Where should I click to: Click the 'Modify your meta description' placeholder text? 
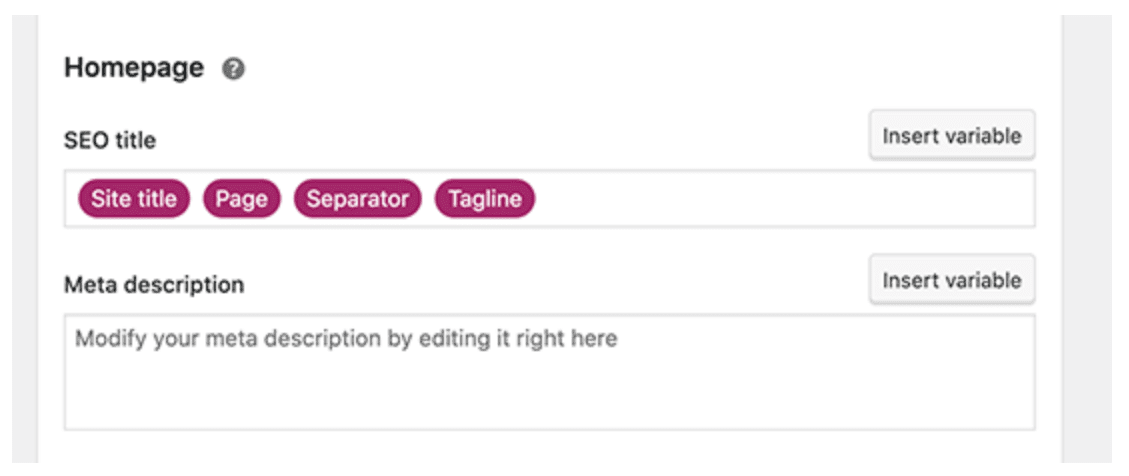click(346, 338)
